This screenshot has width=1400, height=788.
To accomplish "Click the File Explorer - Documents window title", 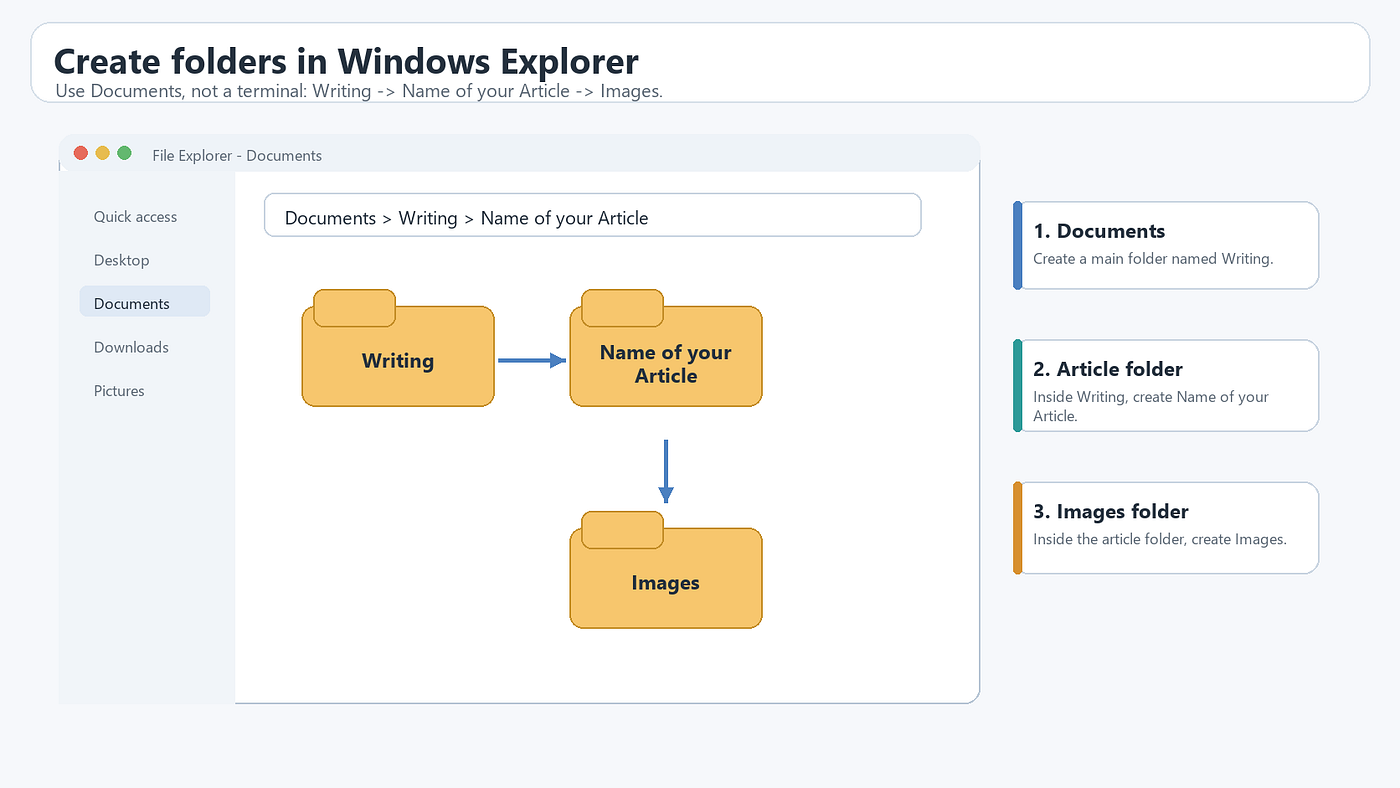I will click(x=237, y=156).
